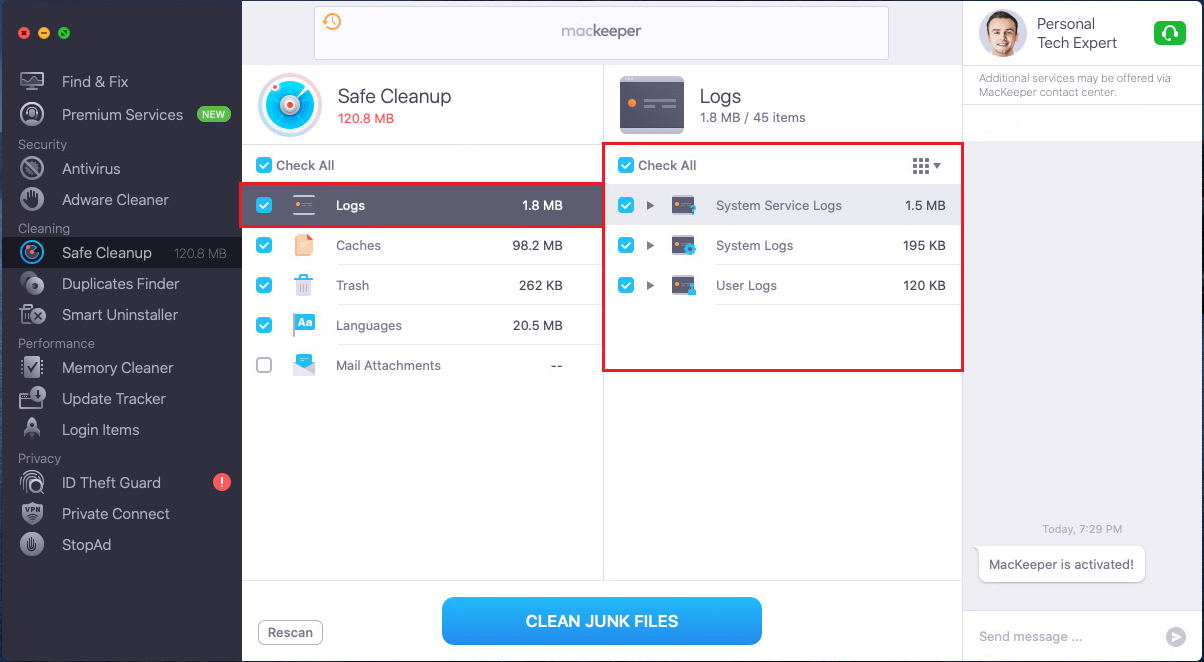Click the red alert badge on ID Theft Guard

tap(222, 483)
